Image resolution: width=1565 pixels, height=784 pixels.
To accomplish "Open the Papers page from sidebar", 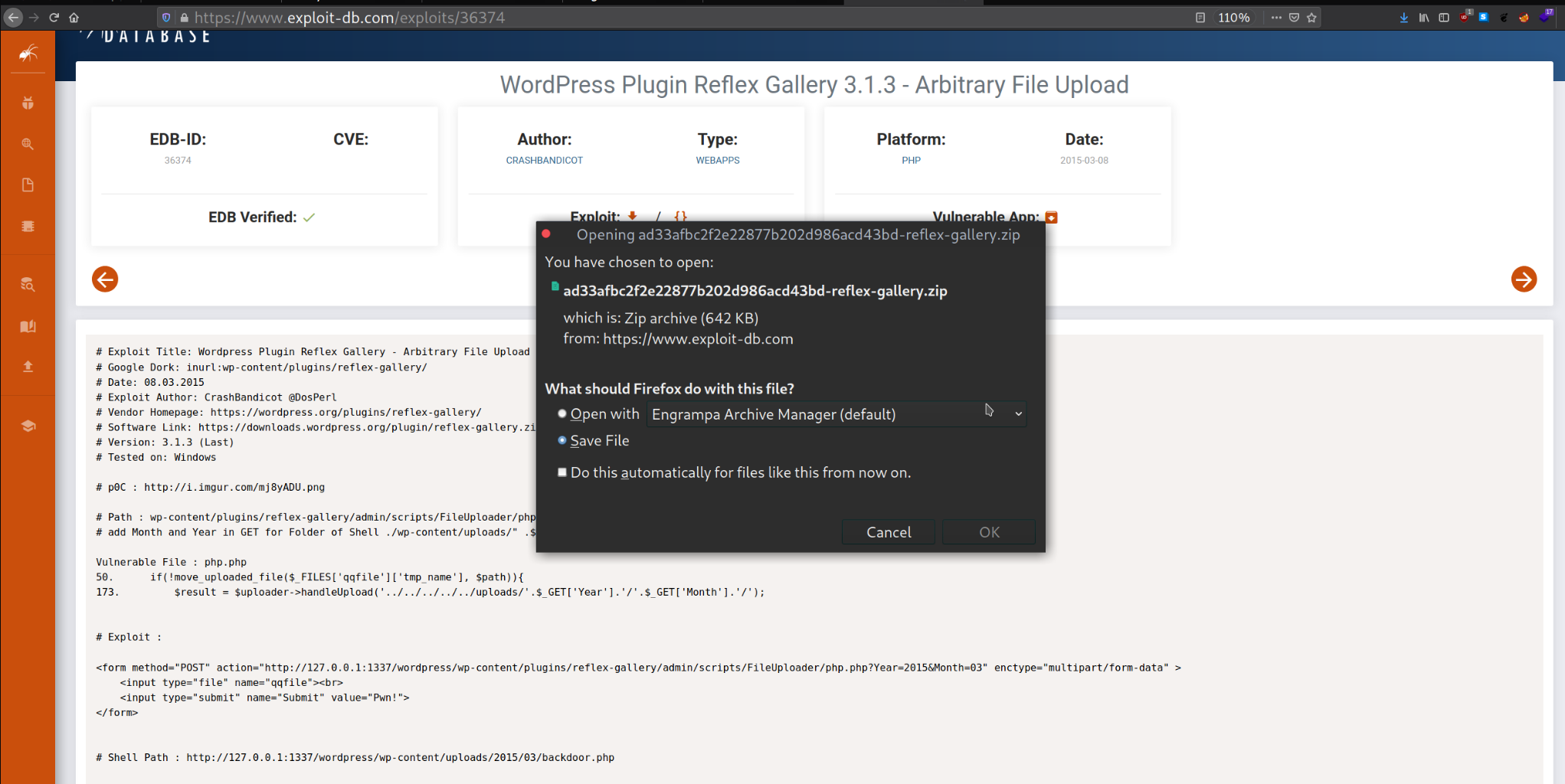I will pos(28,185).
